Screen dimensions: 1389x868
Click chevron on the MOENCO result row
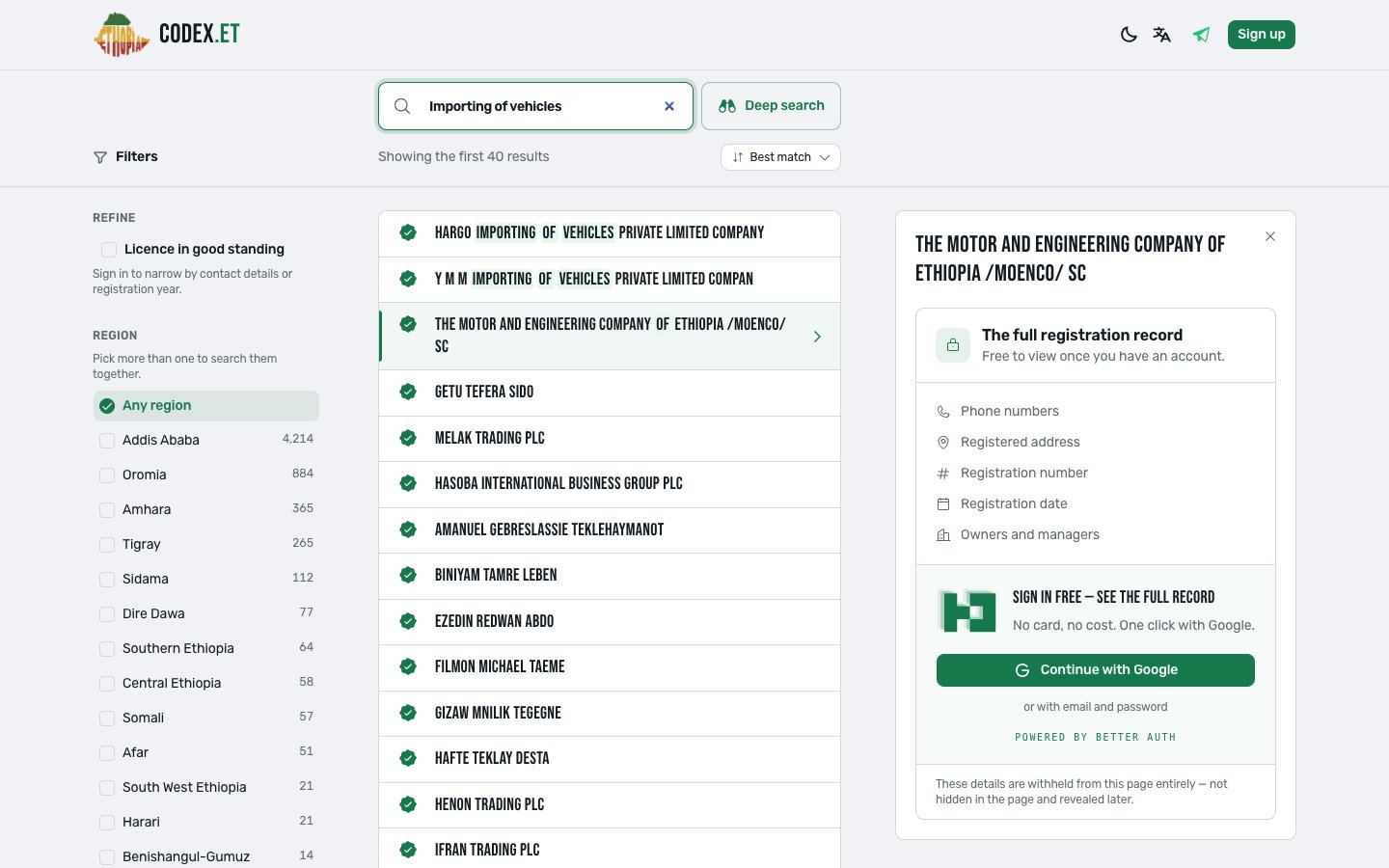[x=817, y=337]
